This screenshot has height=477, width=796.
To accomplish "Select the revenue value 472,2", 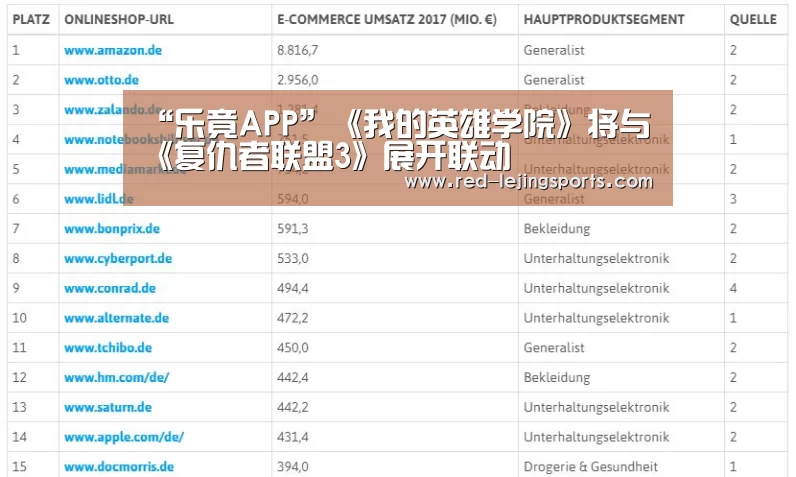I will [292, 318].
